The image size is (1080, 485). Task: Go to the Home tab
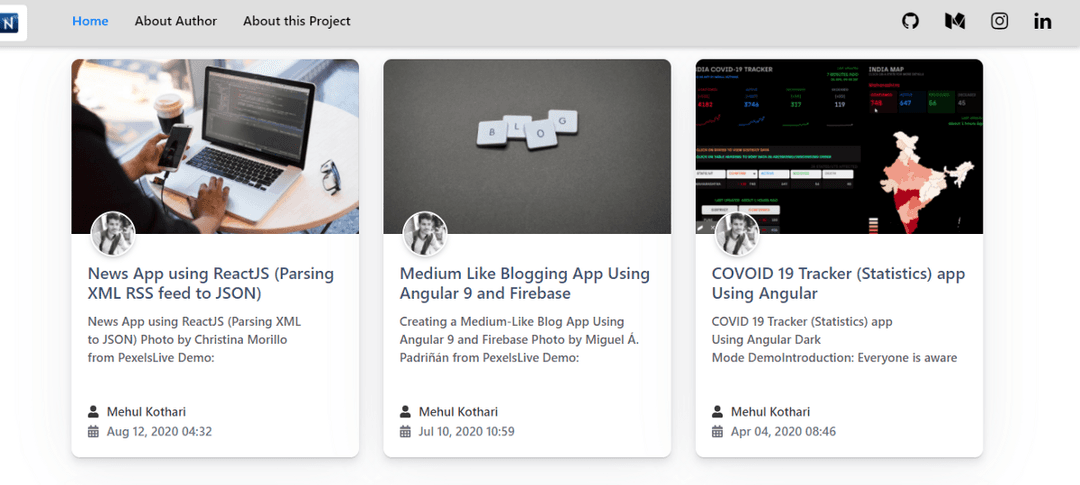(90, 21)
